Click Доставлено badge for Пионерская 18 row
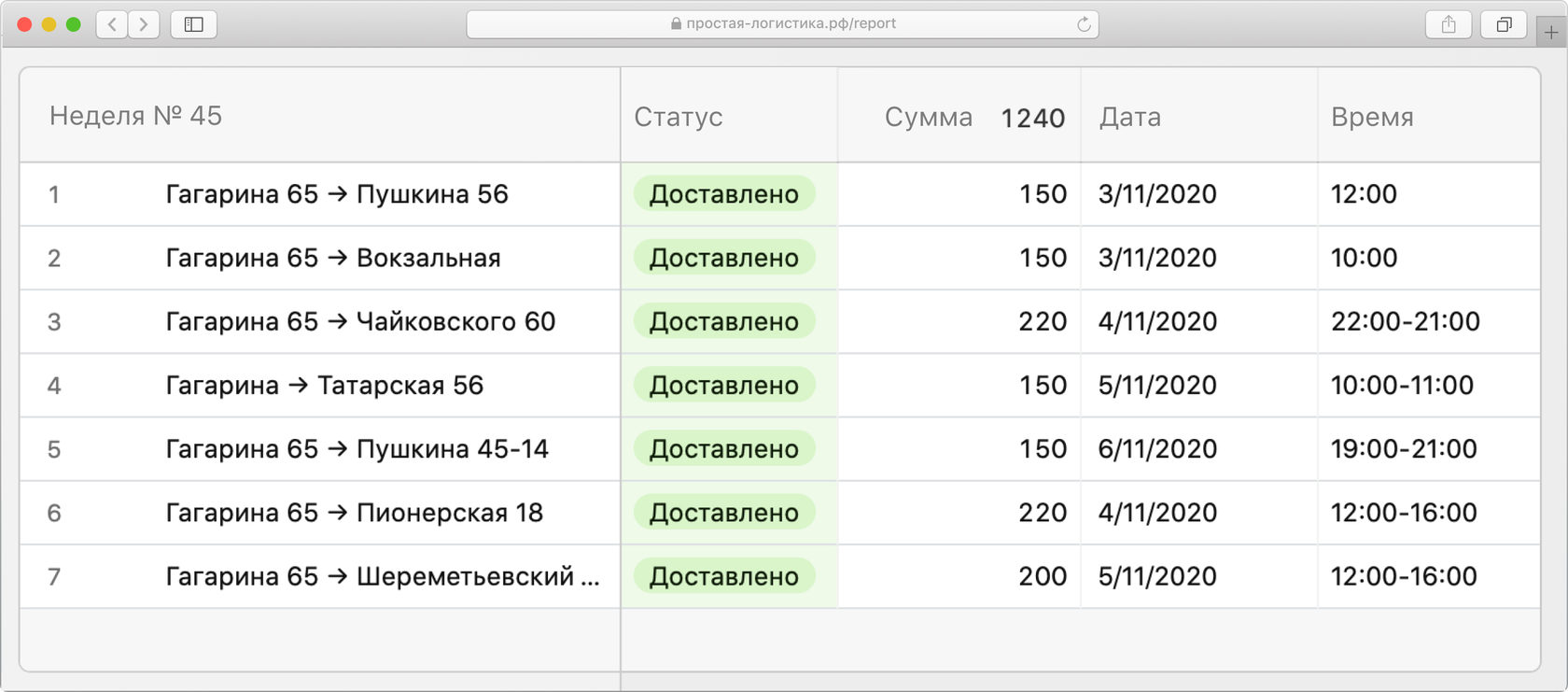1568x692 pixels. pyautogui.click(x=724, y=513)
